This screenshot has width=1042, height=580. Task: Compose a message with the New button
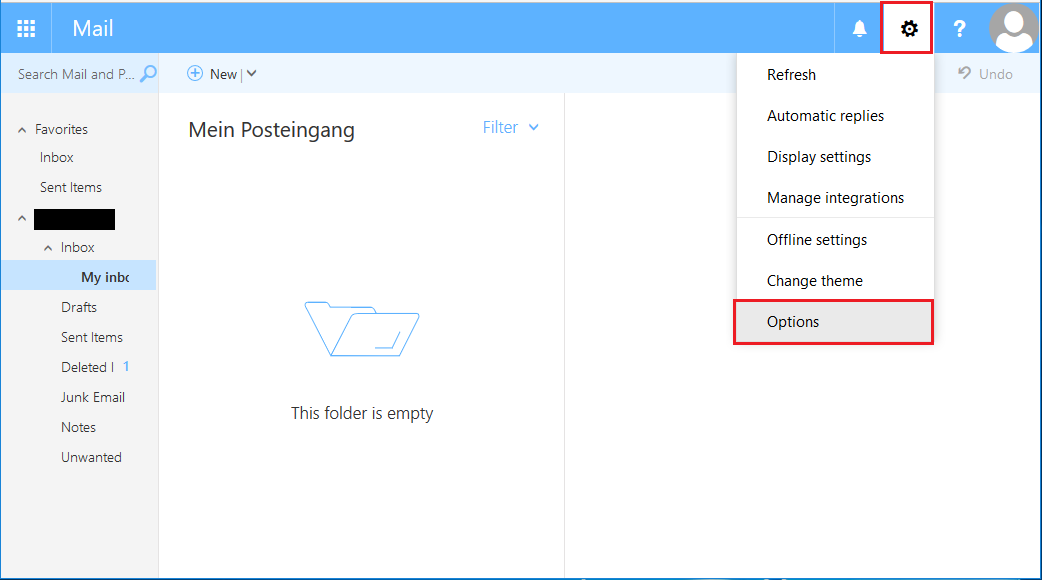pos(216,73)
